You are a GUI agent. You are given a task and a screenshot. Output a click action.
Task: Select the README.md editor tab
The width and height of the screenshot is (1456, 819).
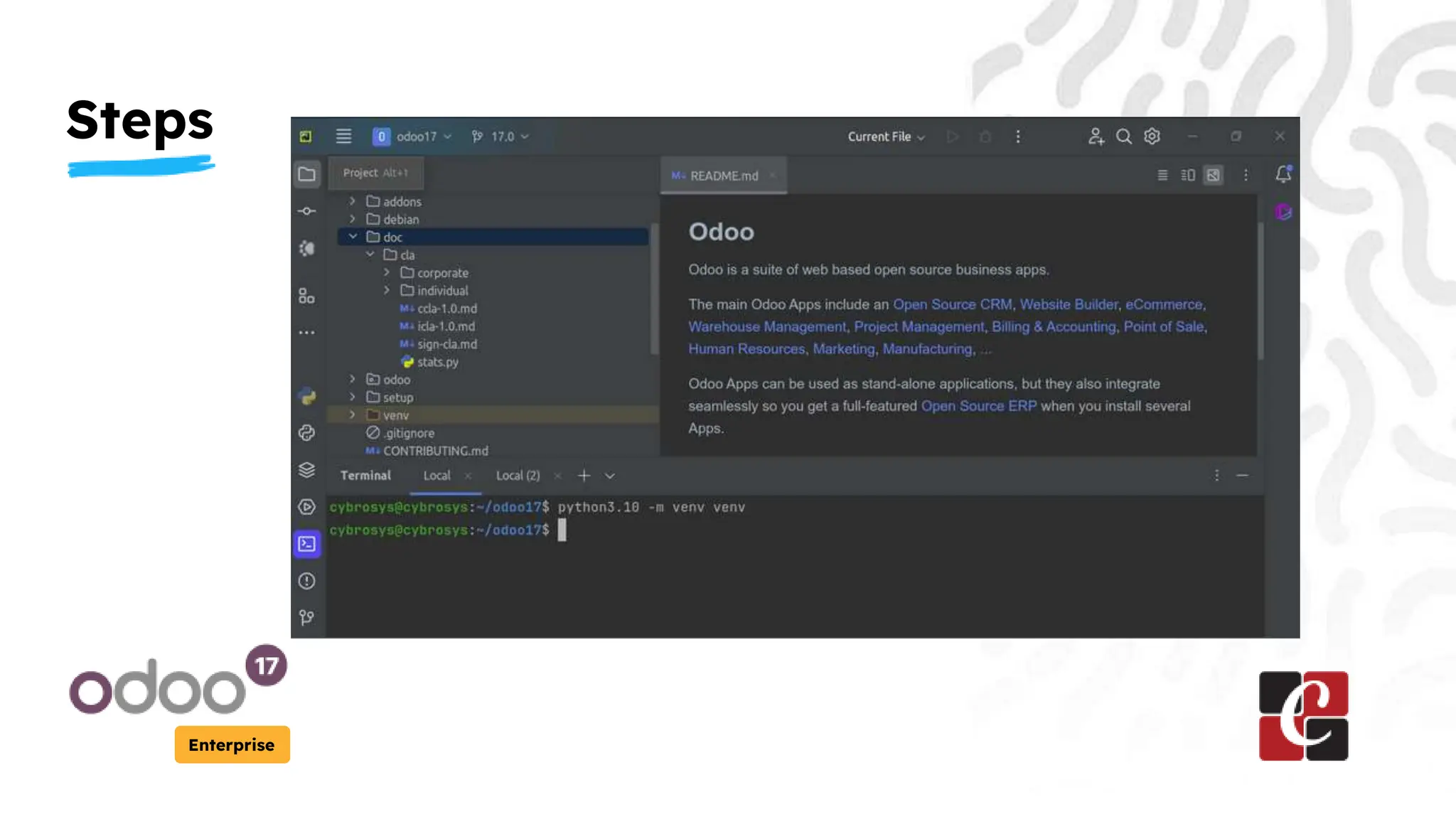click(724, 176)
